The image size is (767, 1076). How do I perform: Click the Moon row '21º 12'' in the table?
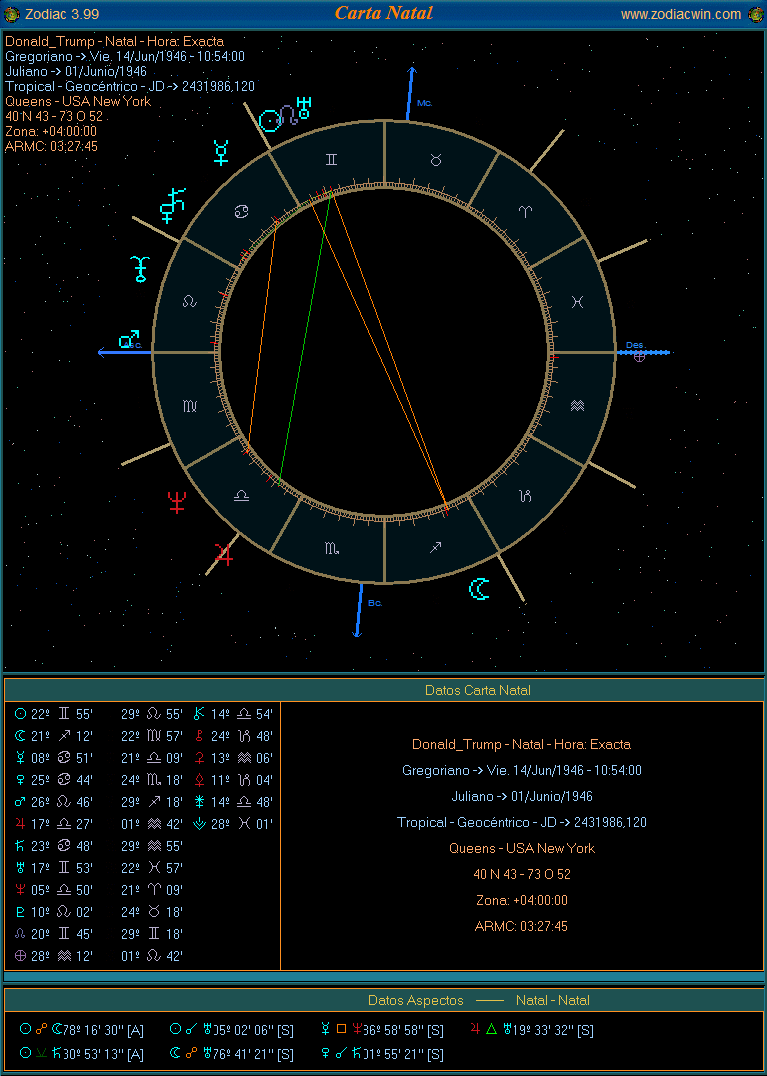[54, 736]
